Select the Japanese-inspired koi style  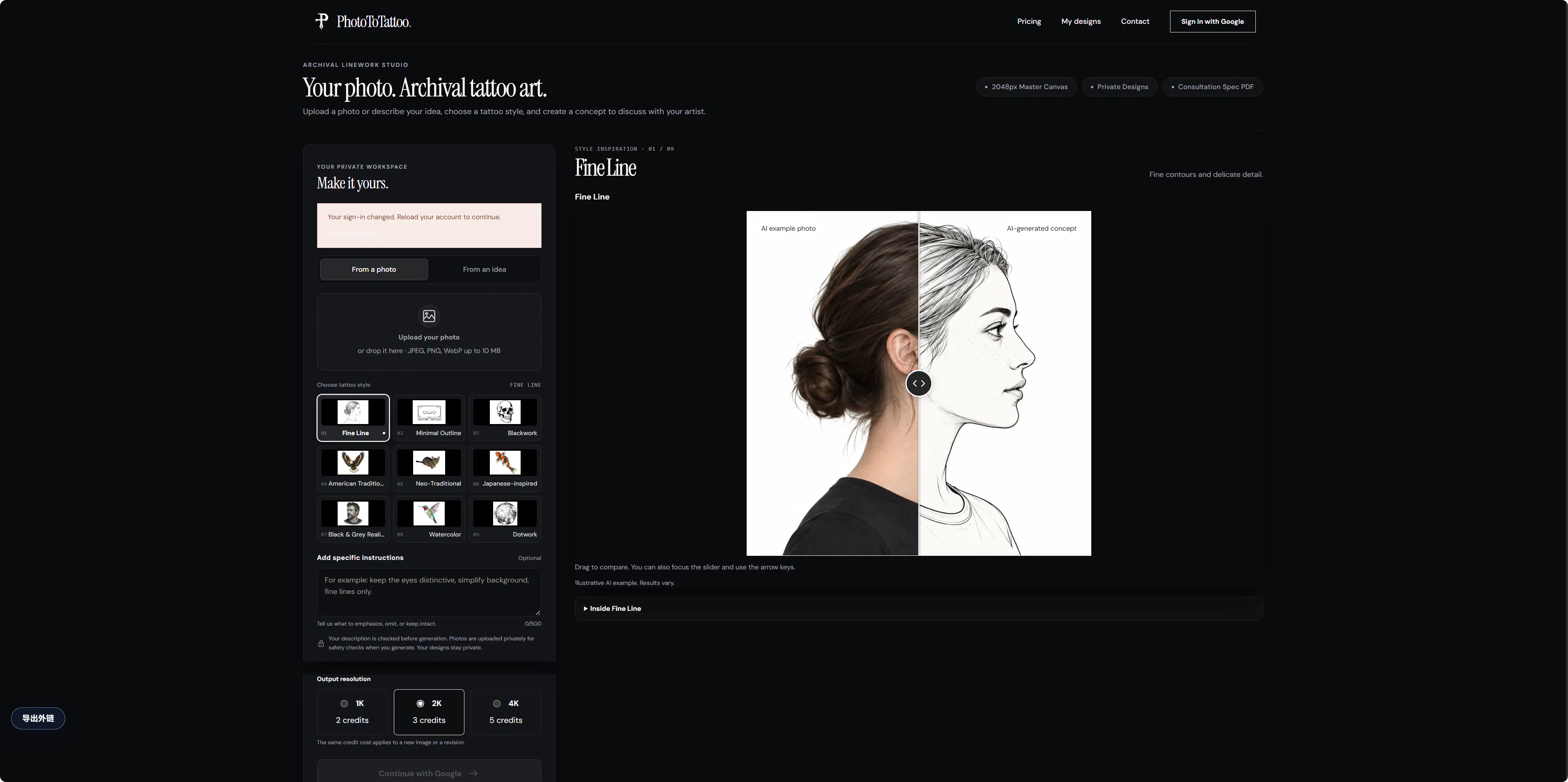click(505, 468)
